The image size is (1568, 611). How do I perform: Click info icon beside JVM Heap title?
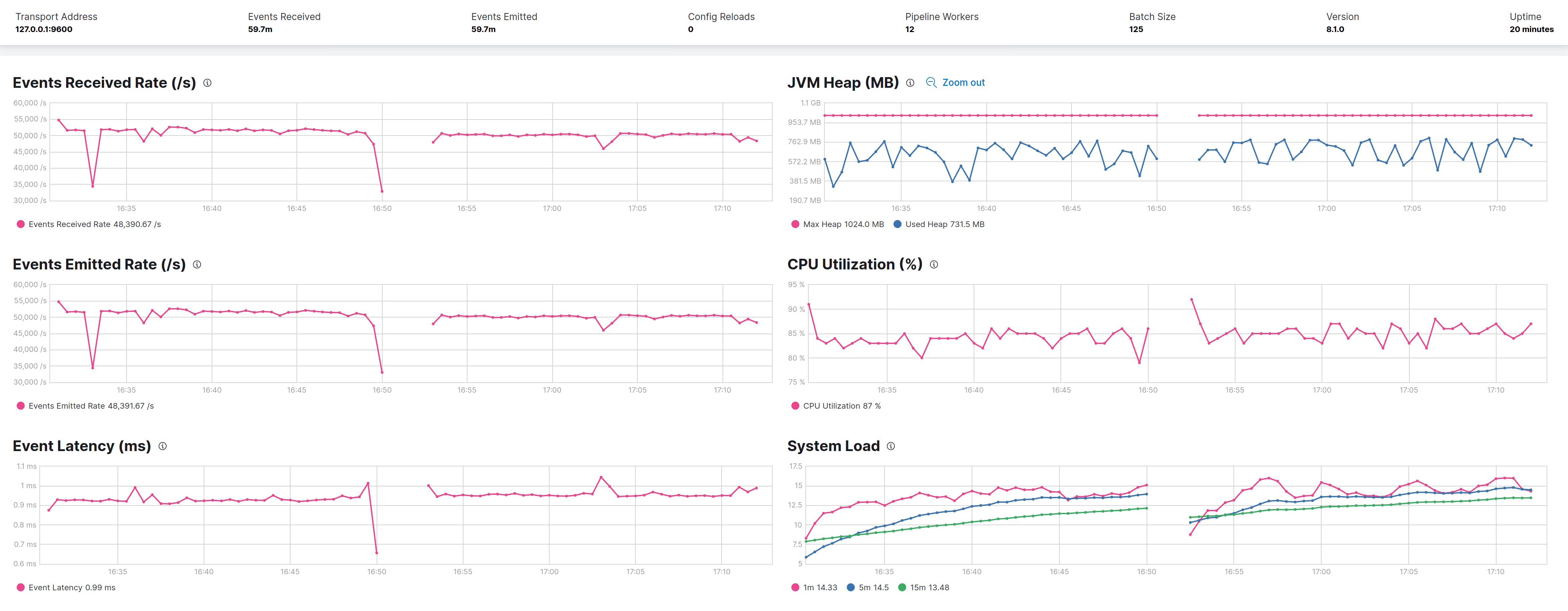coord(910,83)
